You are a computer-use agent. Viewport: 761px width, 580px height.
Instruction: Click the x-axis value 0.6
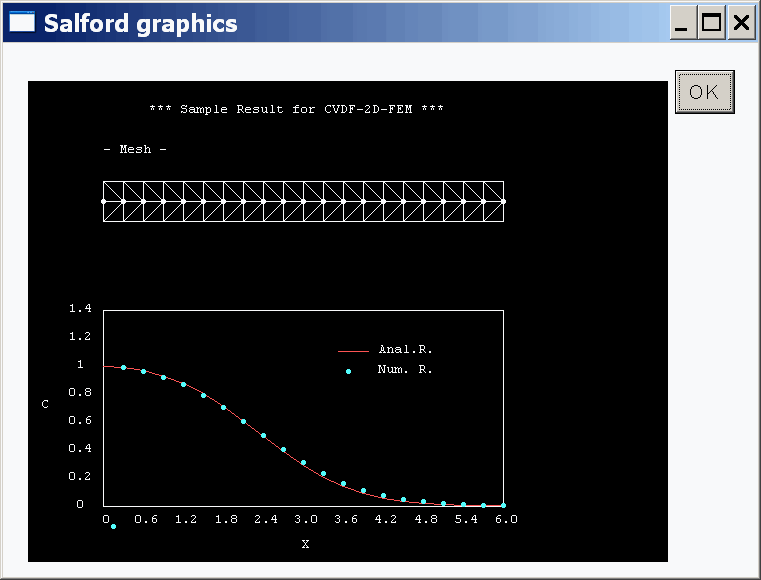tap(146, 519)
